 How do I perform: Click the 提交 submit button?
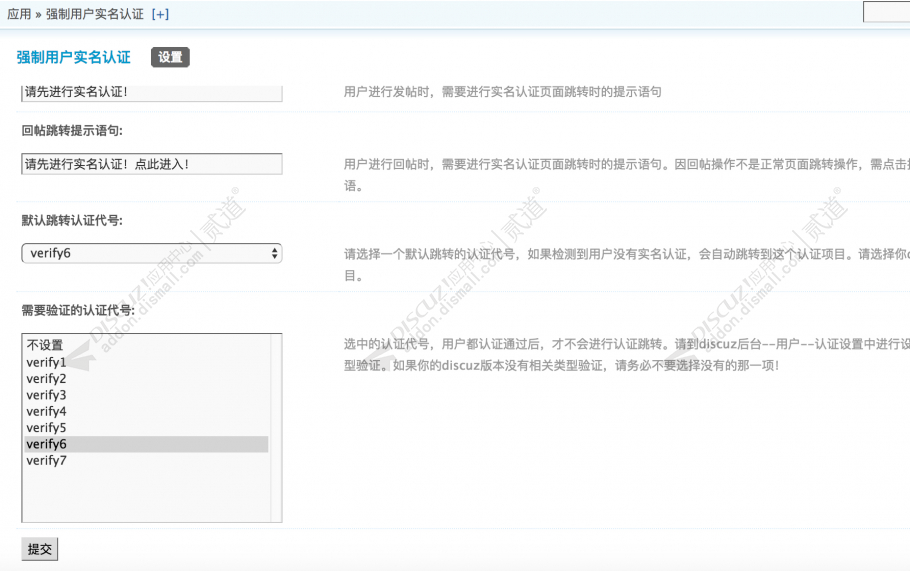pos(39,549)
